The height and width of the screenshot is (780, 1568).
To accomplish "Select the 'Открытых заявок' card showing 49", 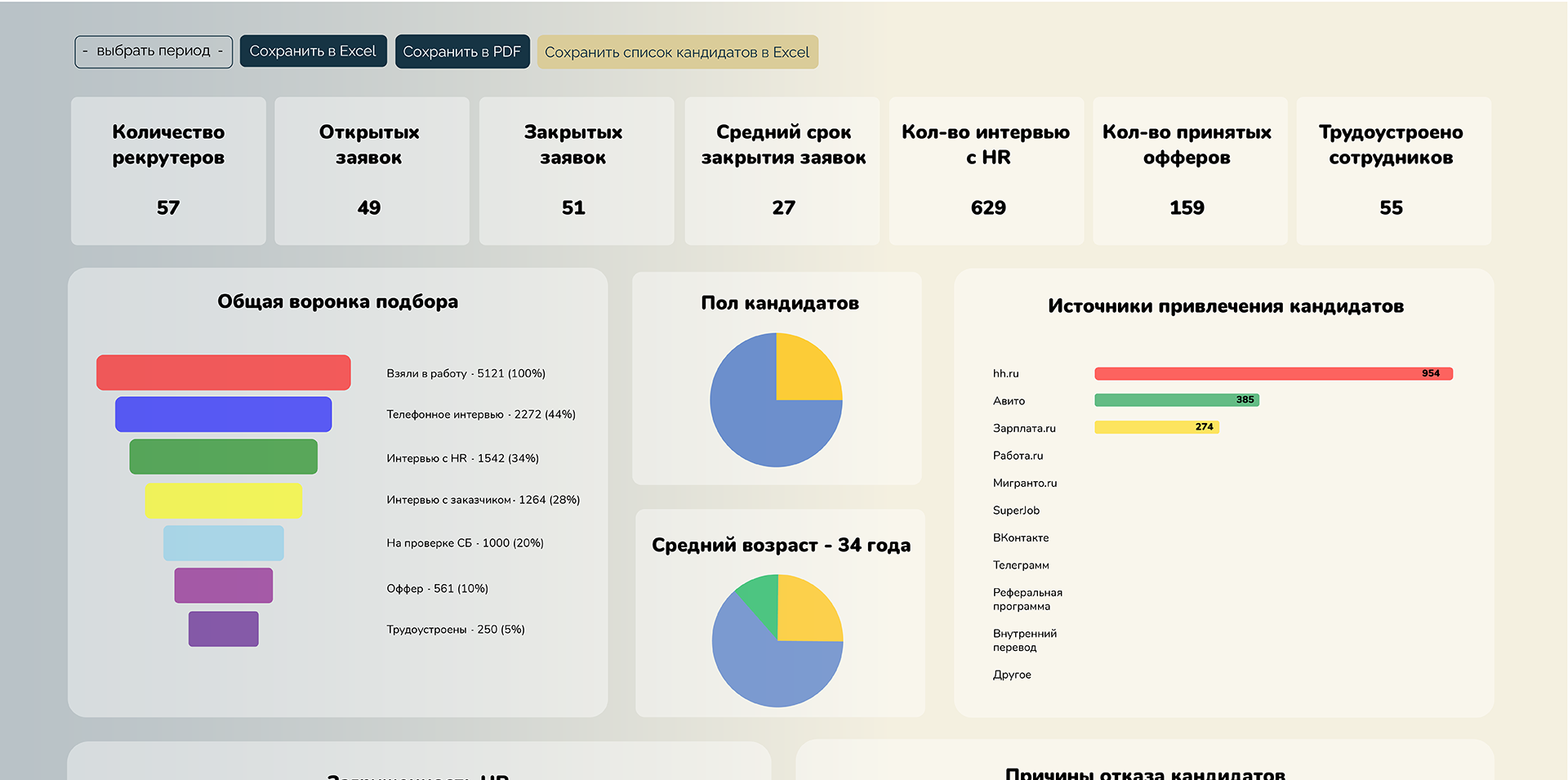I will pos(372,171).
